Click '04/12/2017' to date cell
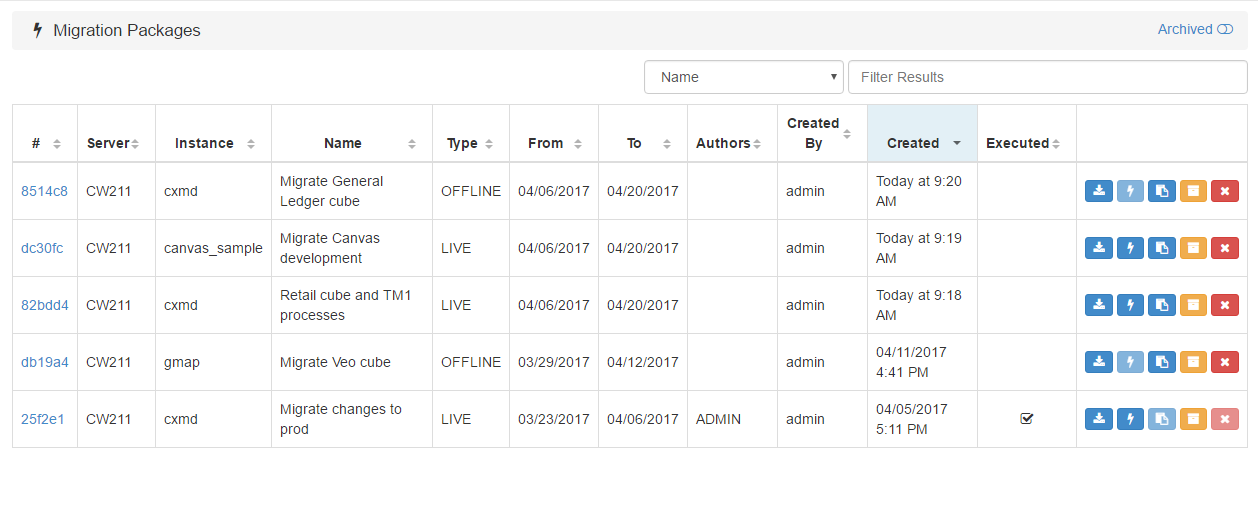This screenshot has width=1258, height=505. tap(643, 362)
